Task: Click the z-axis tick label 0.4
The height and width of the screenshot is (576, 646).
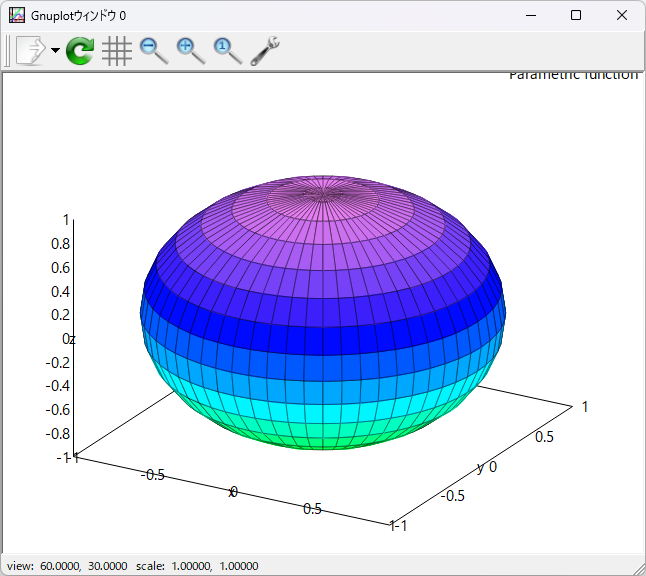Action: (x=61, y=292)
